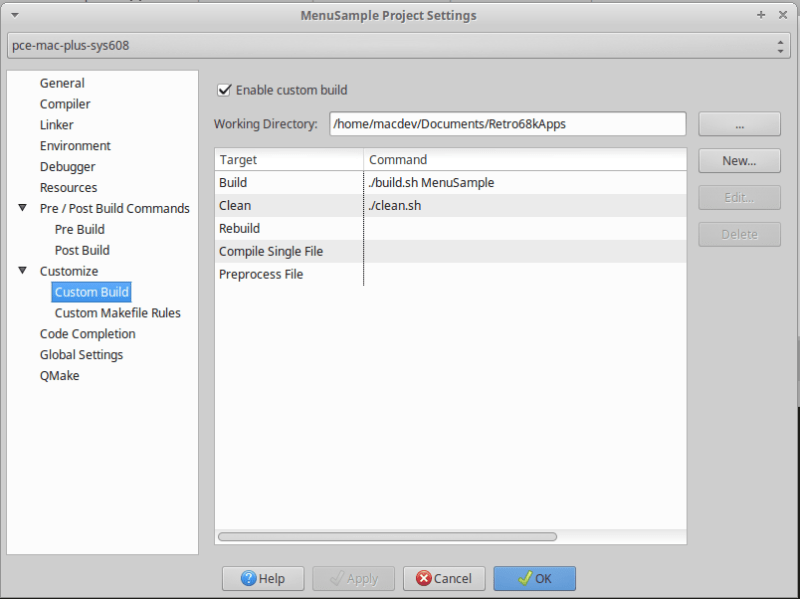Viewport: 800px width, 599px height.
Task: Open QMake settings page
Action: 60,376
